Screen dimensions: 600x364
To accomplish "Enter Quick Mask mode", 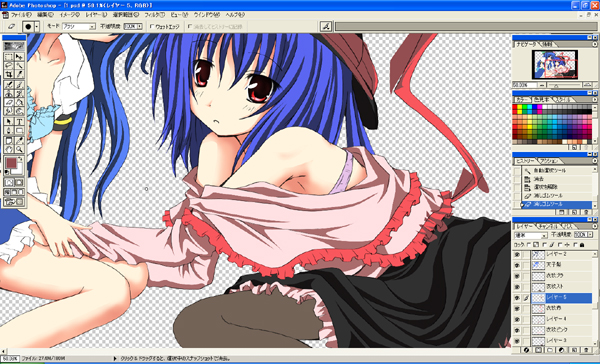I will [x=19, y=182].
